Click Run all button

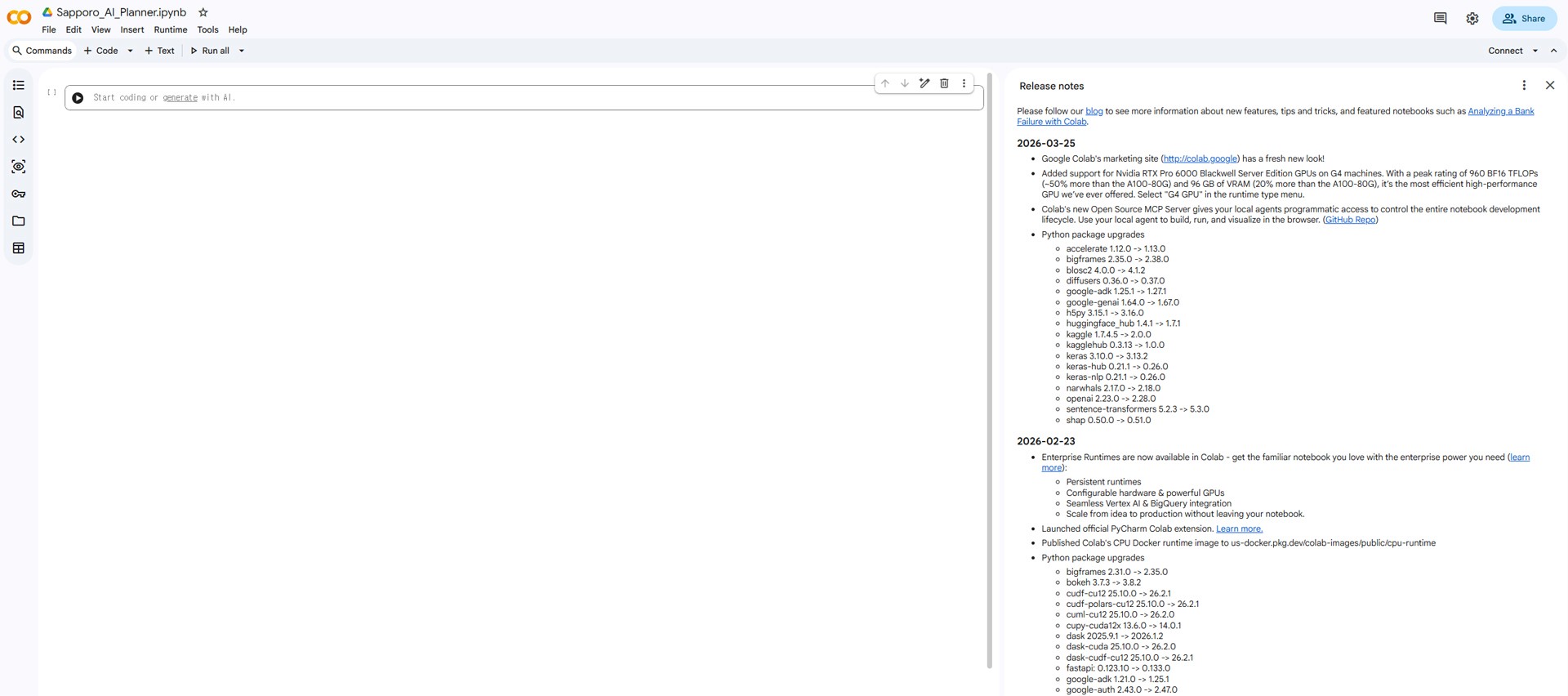click(210, 51)
